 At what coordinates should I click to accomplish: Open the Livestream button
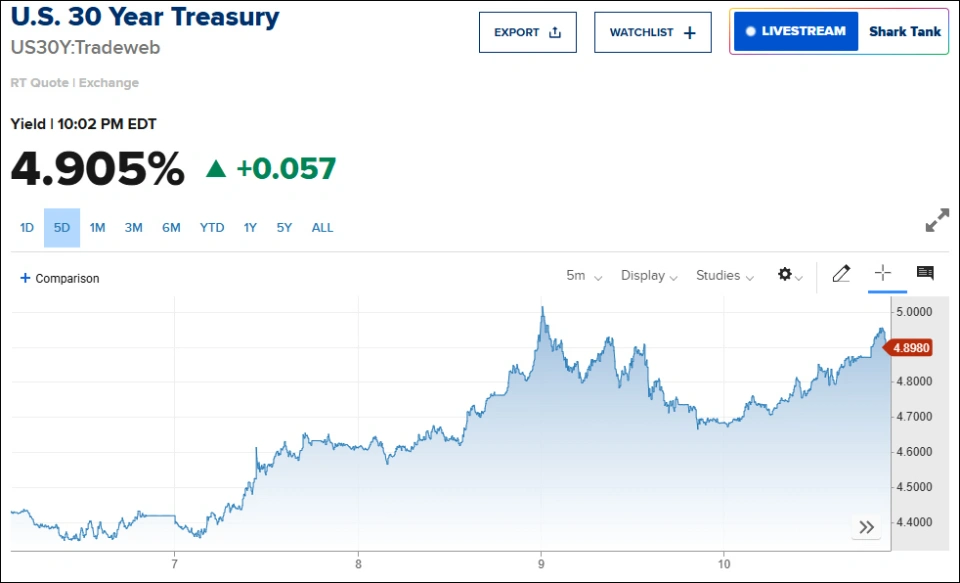click(x=796, y=31)
